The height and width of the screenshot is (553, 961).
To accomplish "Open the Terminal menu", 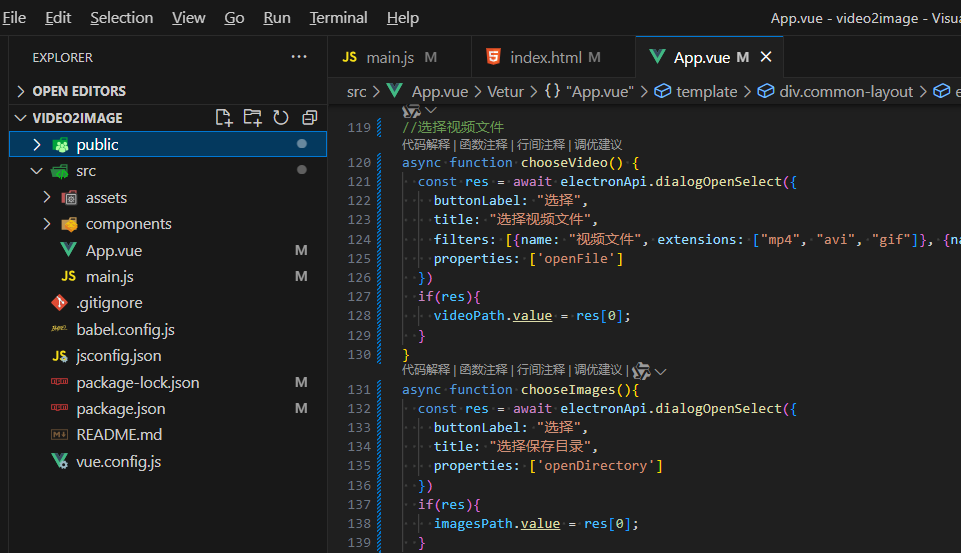I will 338,18.
